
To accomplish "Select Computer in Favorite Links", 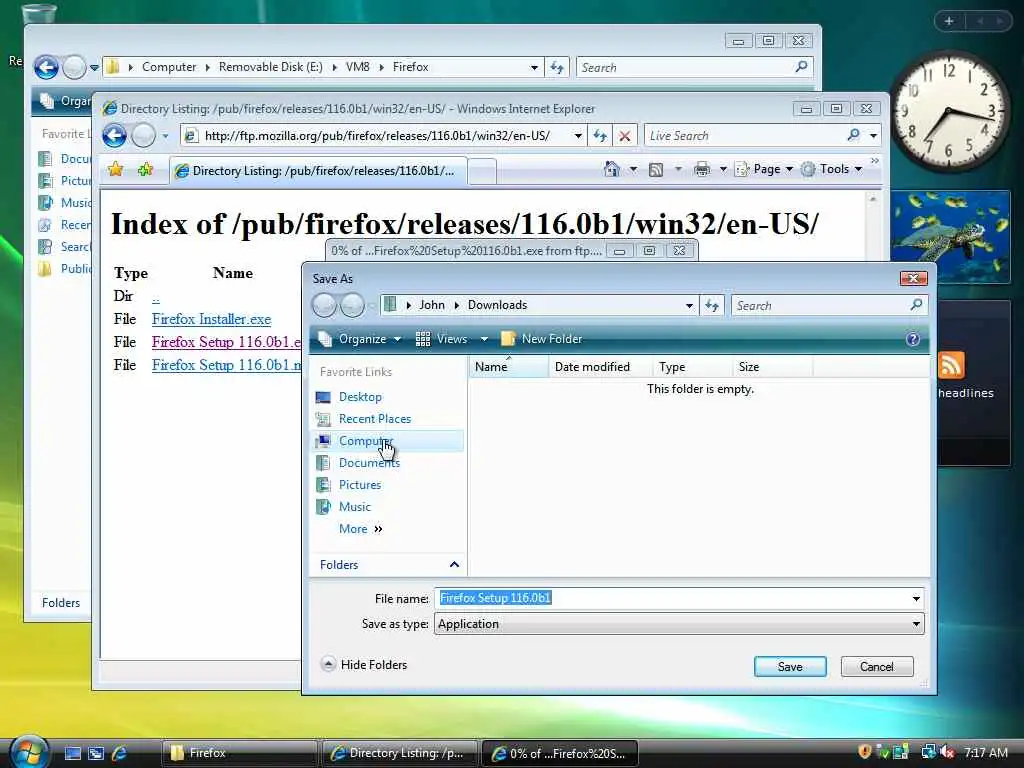I will [389, 441].
